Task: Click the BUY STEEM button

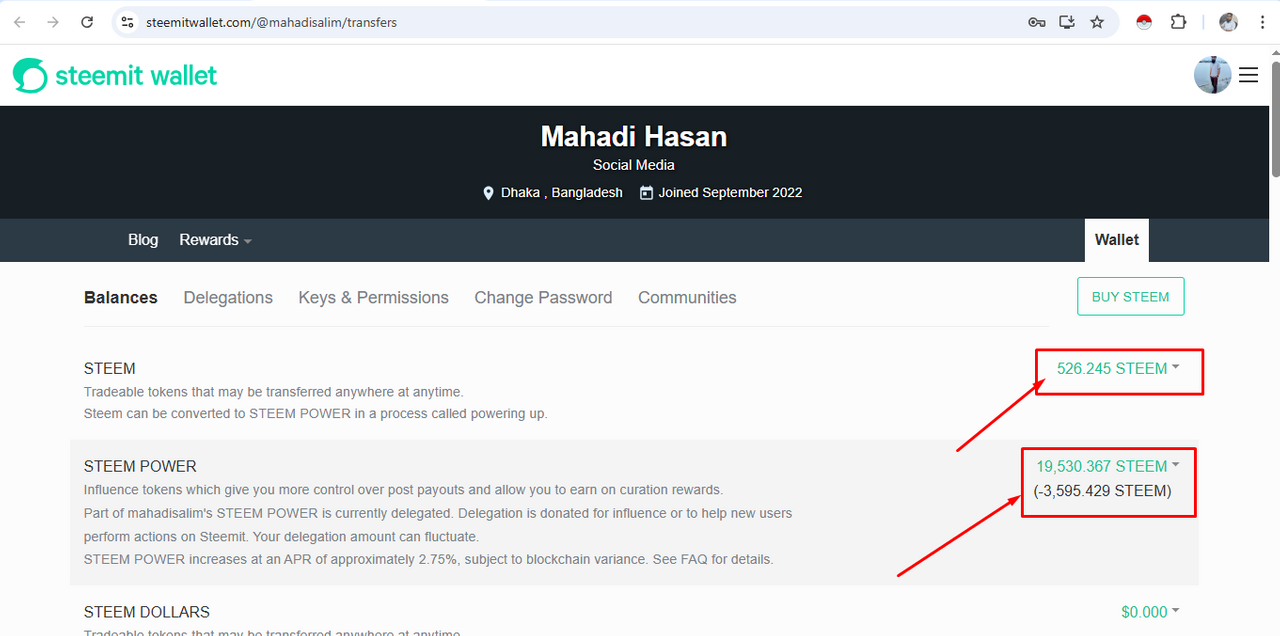Action: point(1131,297)
